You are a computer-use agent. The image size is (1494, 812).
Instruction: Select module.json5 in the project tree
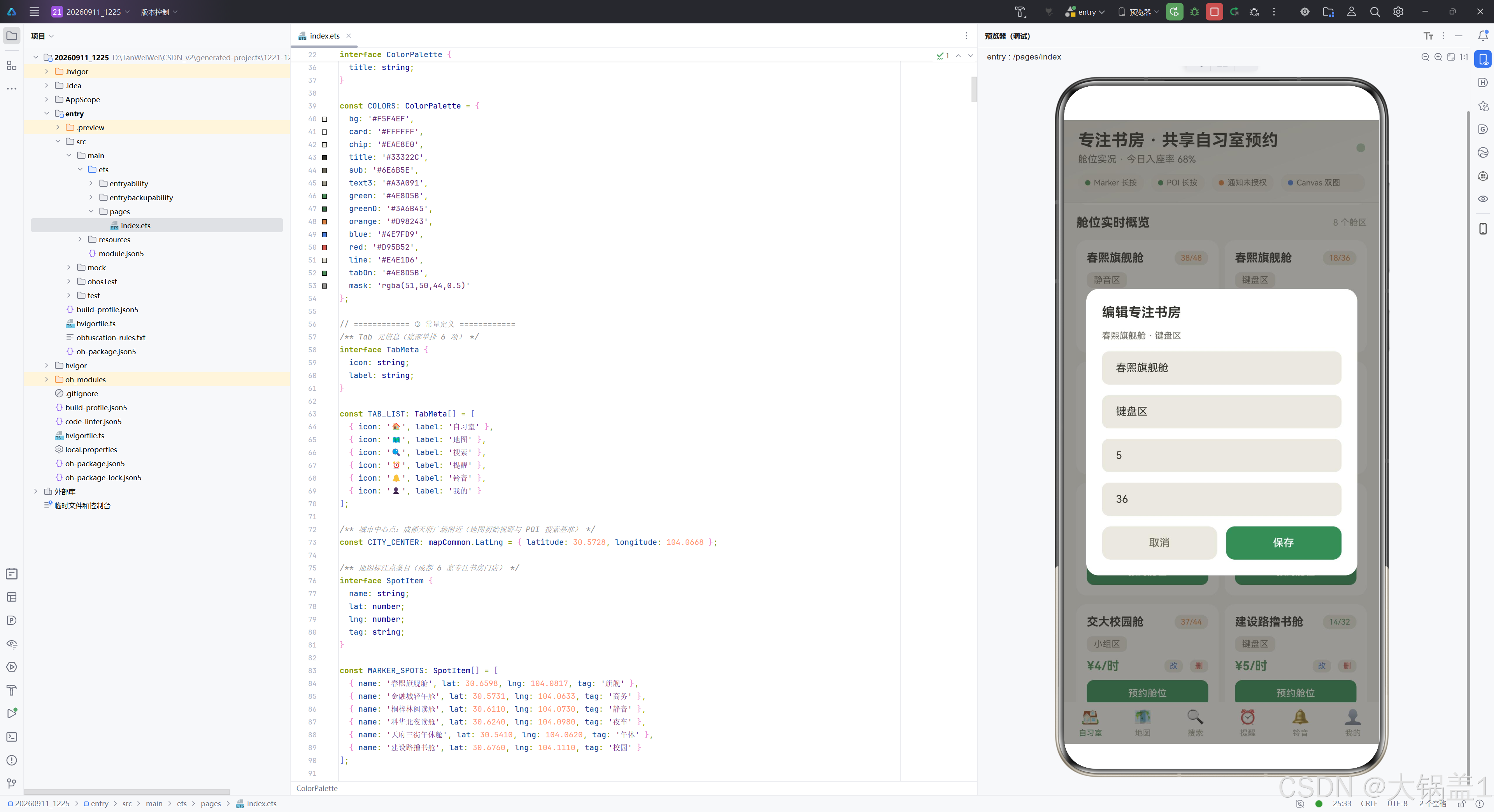[121, 253]
